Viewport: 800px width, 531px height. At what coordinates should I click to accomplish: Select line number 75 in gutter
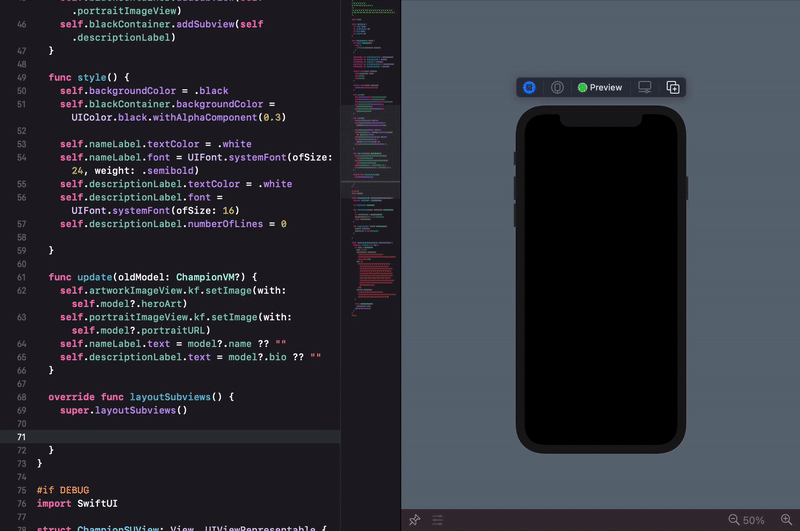(x=21, y=490)
